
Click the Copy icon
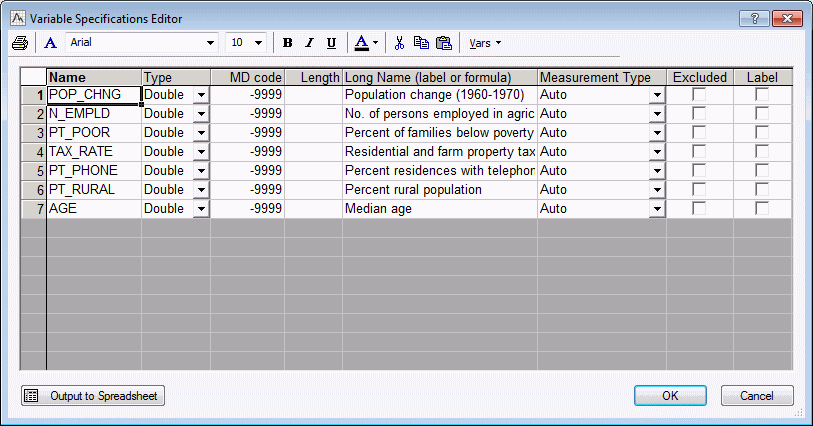[x=421, y=43]
